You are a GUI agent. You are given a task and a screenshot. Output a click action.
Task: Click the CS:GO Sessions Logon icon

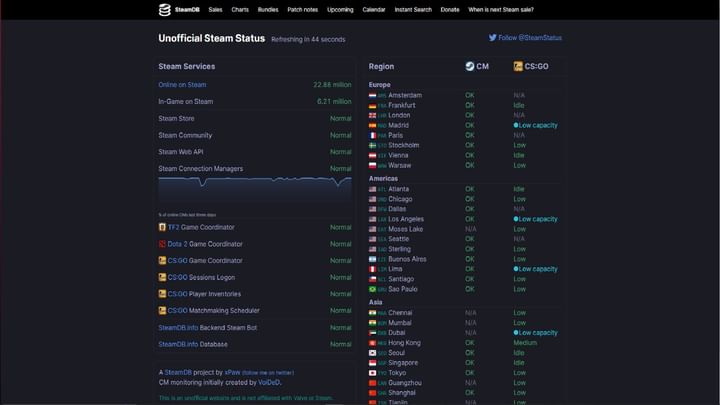161,277
